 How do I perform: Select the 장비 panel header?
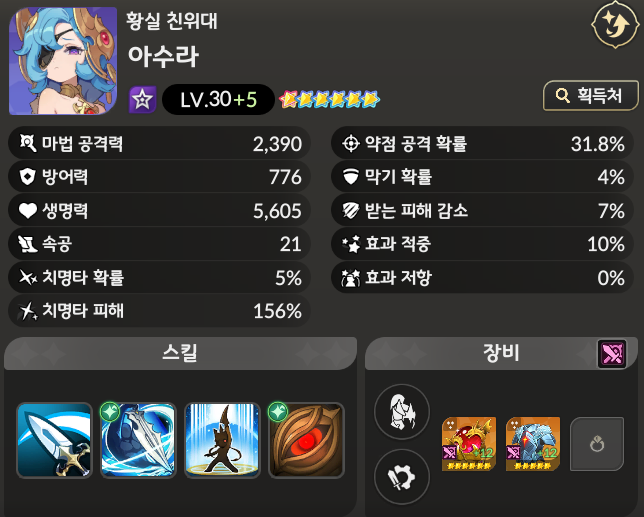501,353
